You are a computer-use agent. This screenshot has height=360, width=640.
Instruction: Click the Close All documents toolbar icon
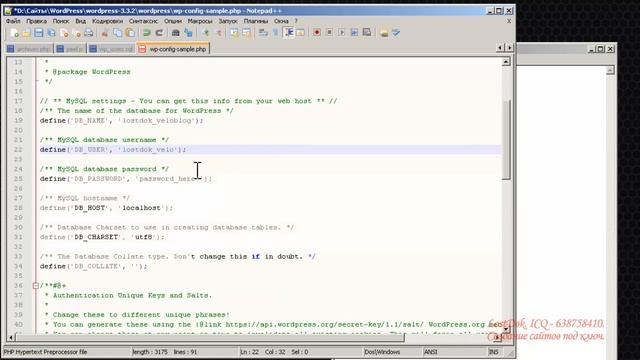(x=76, y=33)
